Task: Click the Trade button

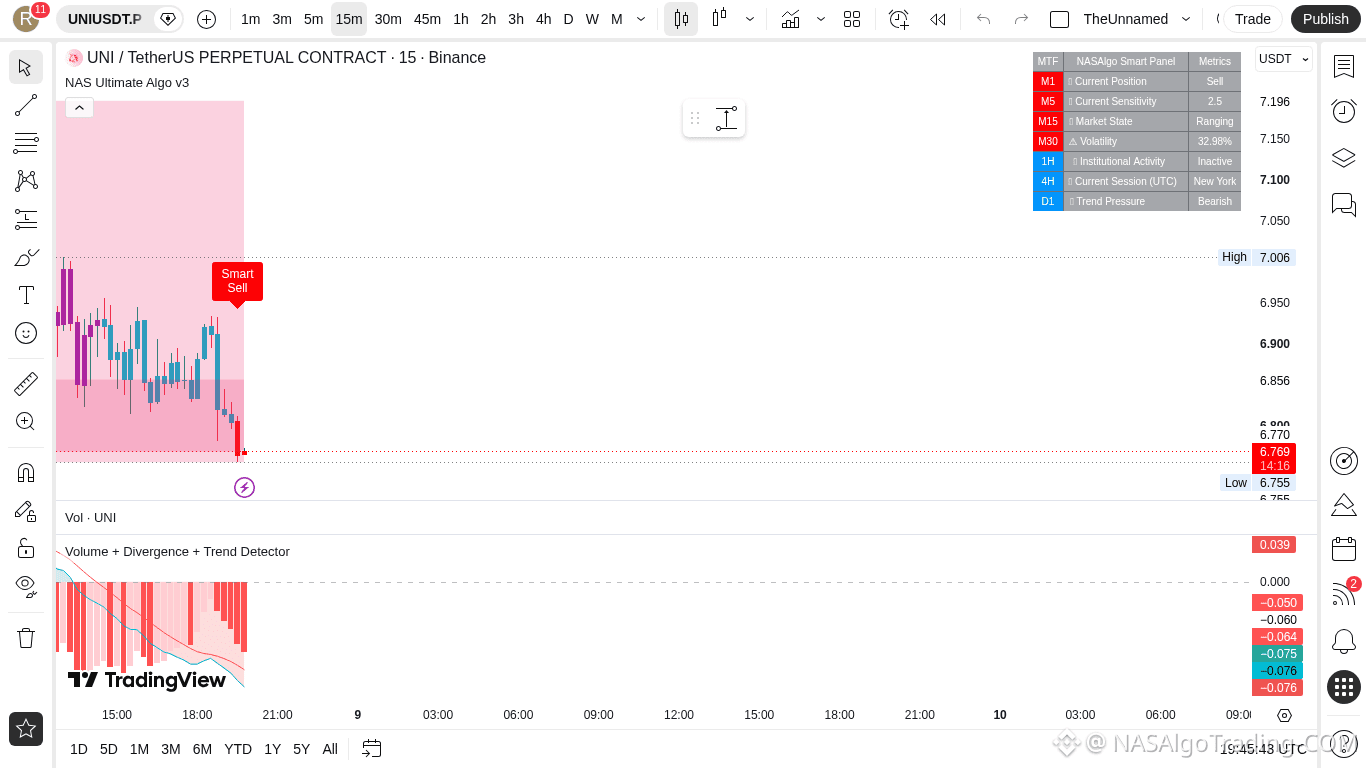Action: pyautogui.click(x=1252, y=19)
